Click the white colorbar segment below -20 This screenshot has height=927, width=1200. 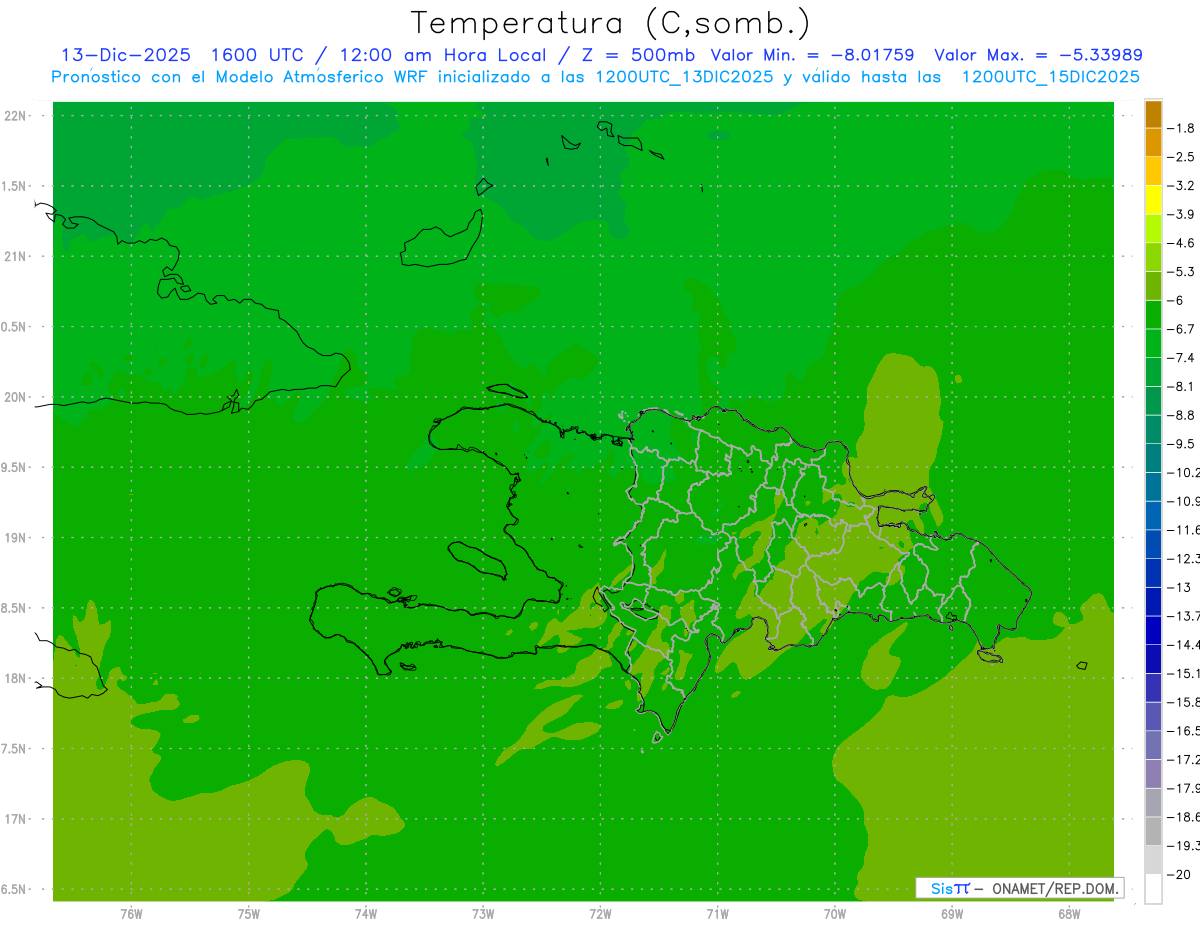tap(1153, 889)
